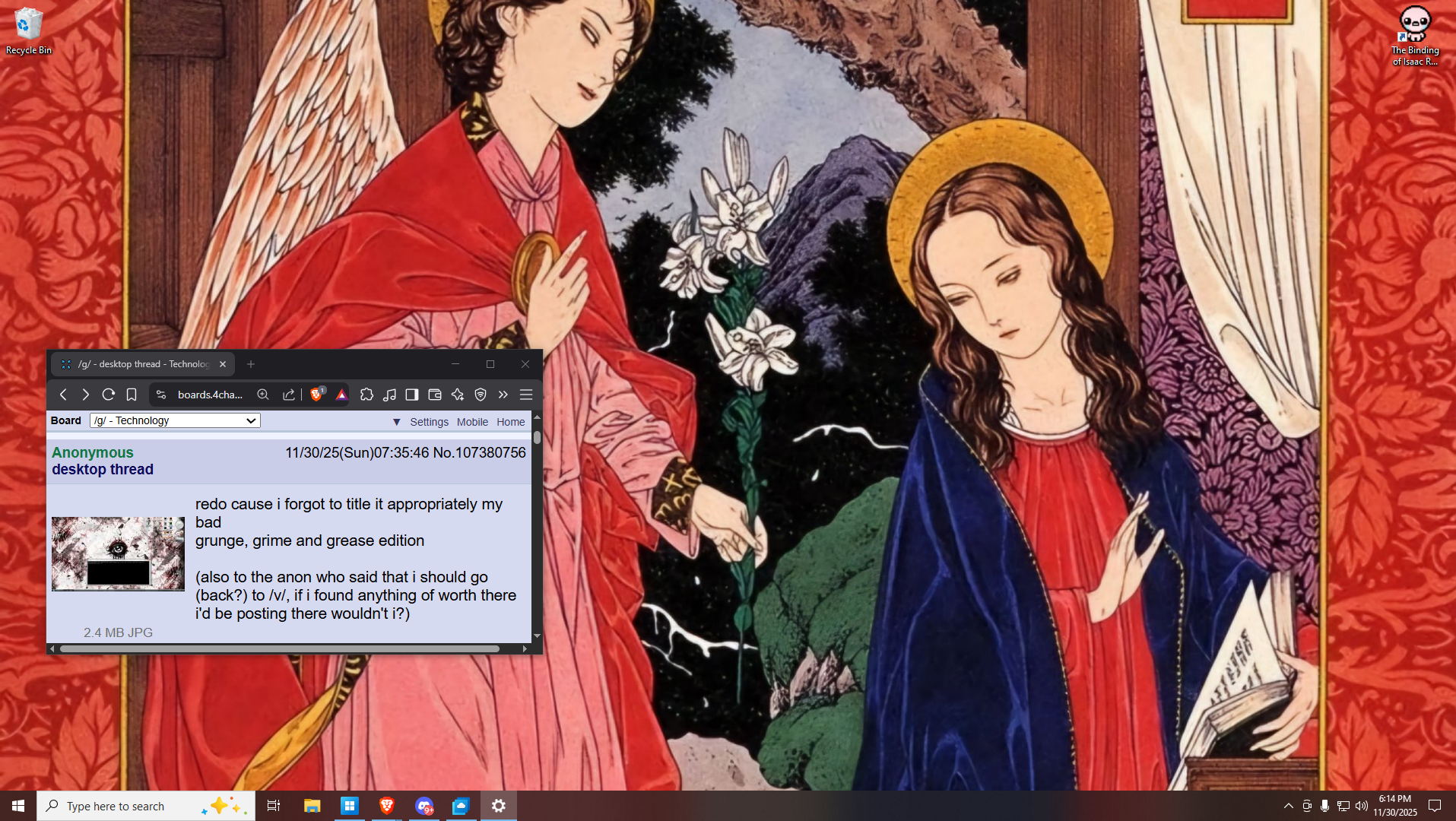Open Brave VPN shield icon
Screen dimensions: 1456x821
click(481, 395)
